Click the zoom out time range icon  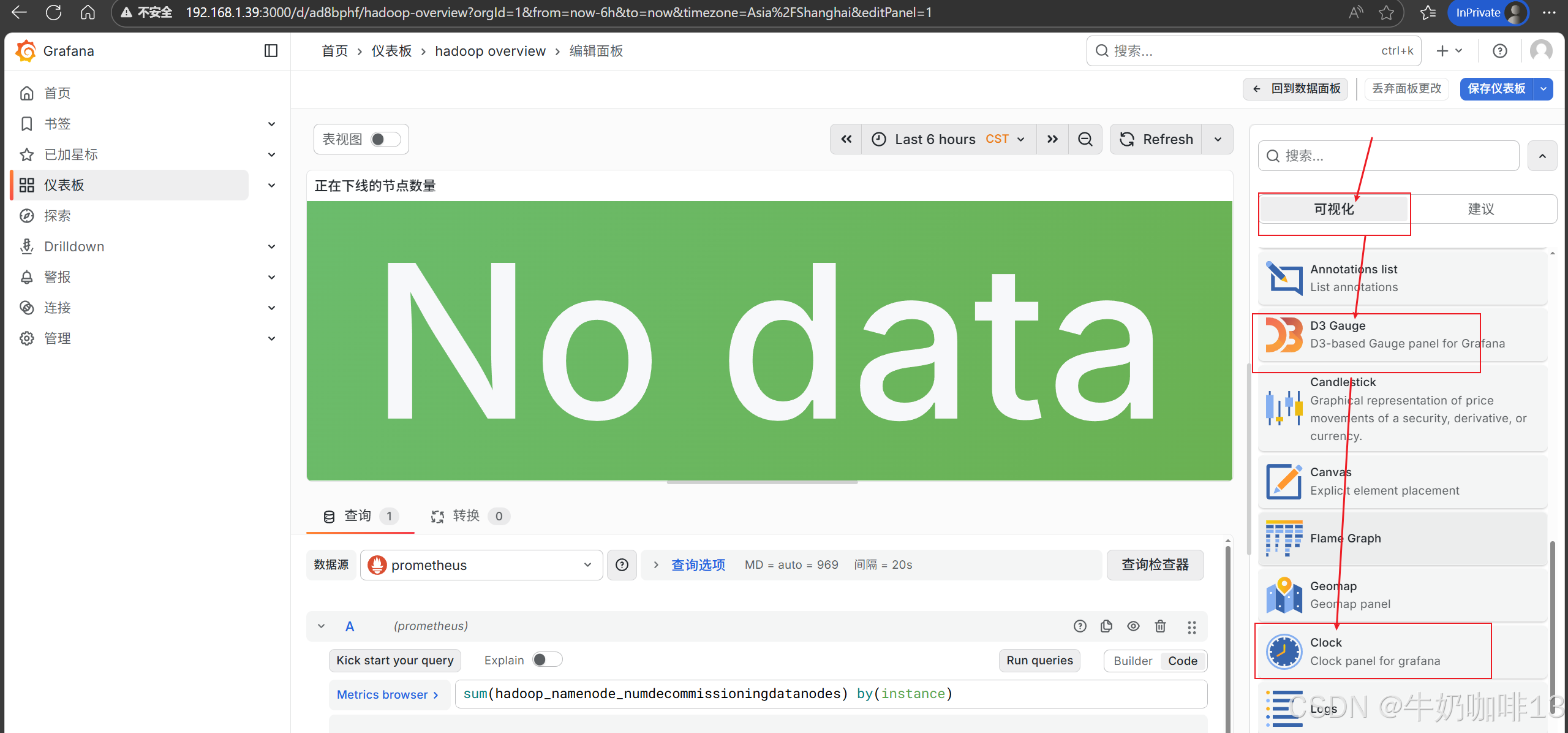click(1085, 140)
